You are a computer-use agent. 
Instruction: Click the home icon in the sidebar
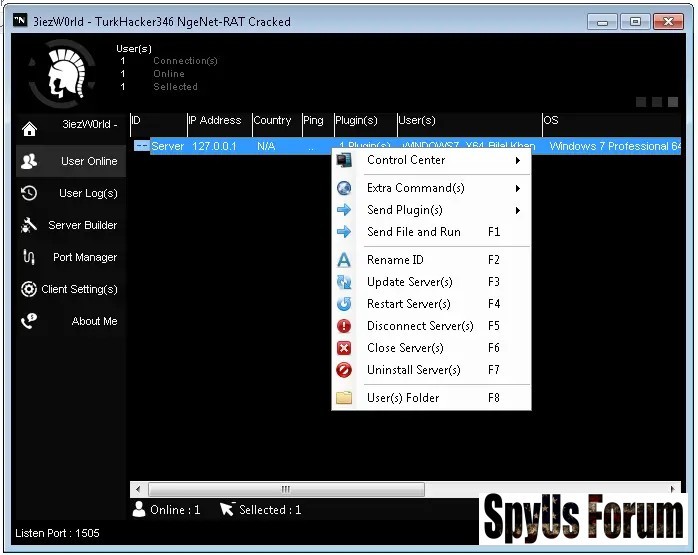29,129
